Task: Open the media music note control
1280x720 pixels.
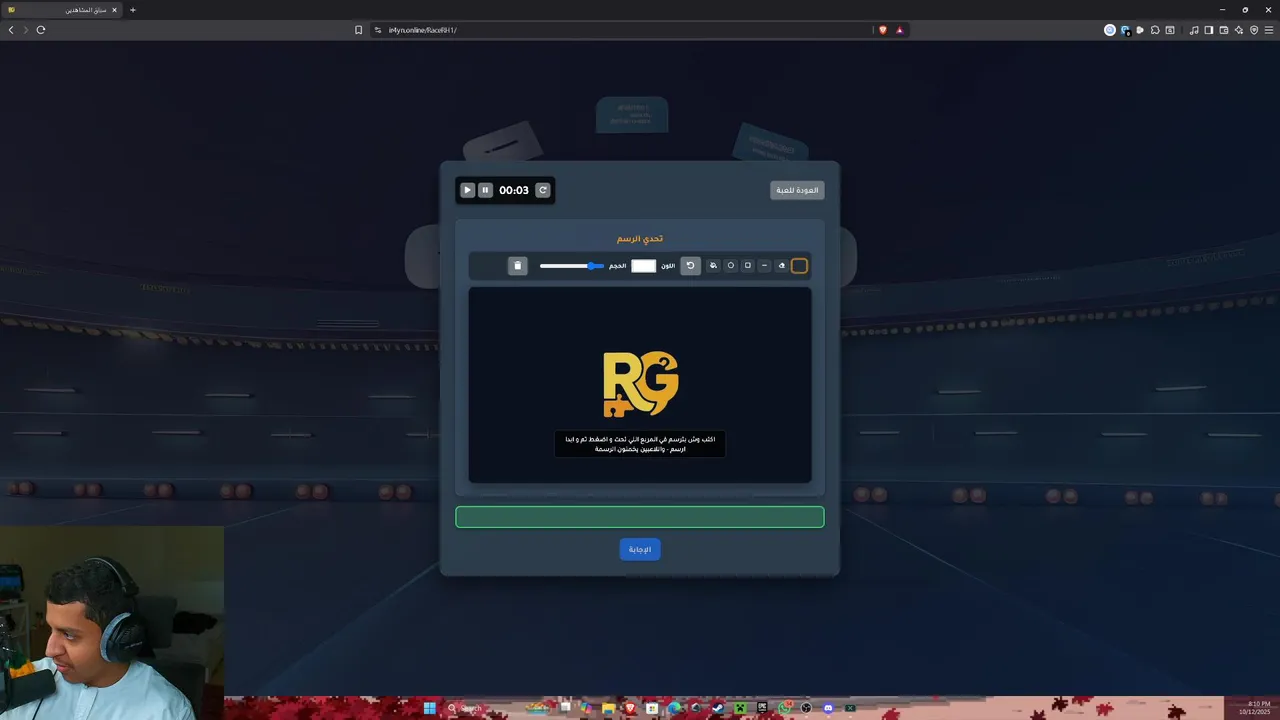Action: pyautogui.click(x=1194, y=30)
